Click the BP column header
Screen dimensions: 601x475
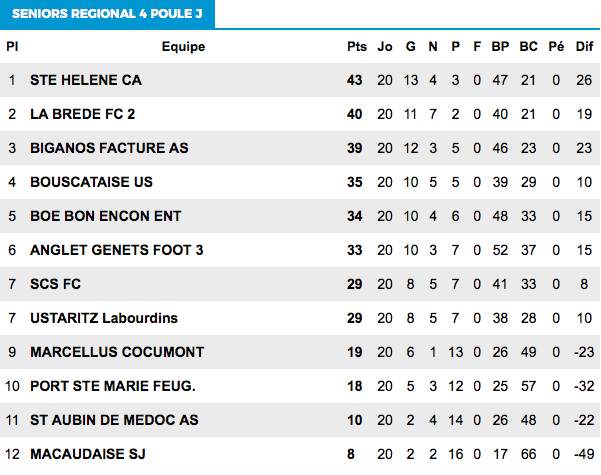(x=500, y=47)
